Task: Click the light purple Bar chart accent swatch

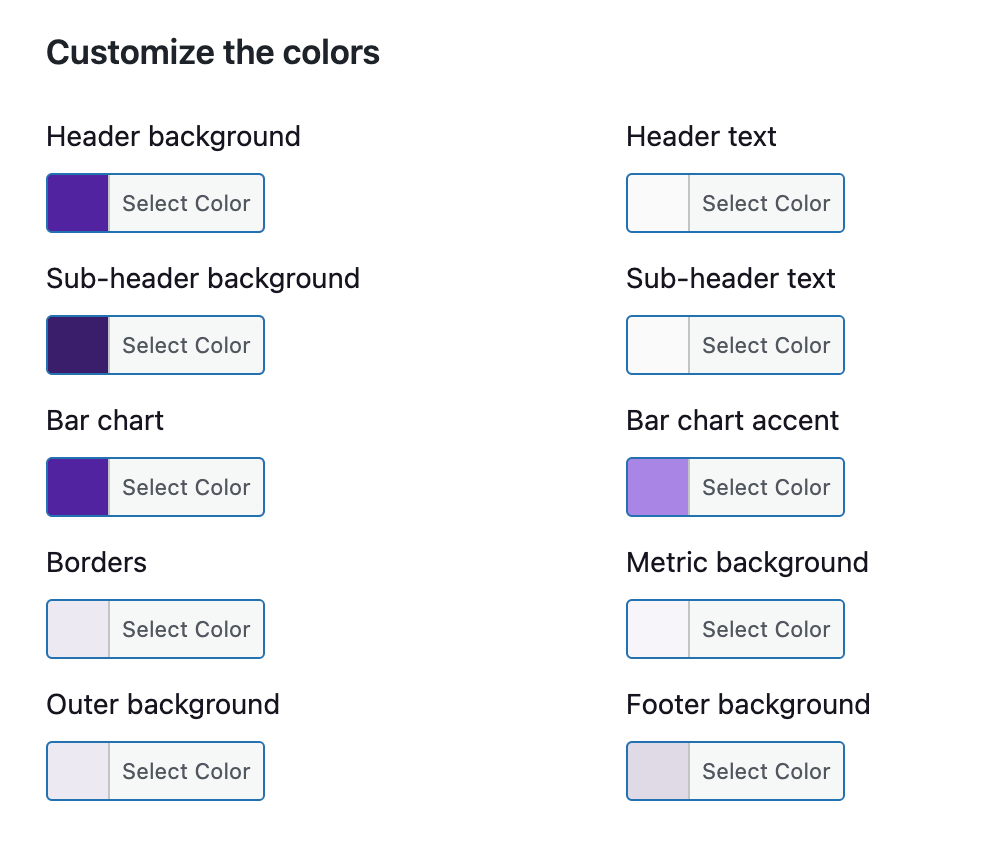Action: point(657,487)
